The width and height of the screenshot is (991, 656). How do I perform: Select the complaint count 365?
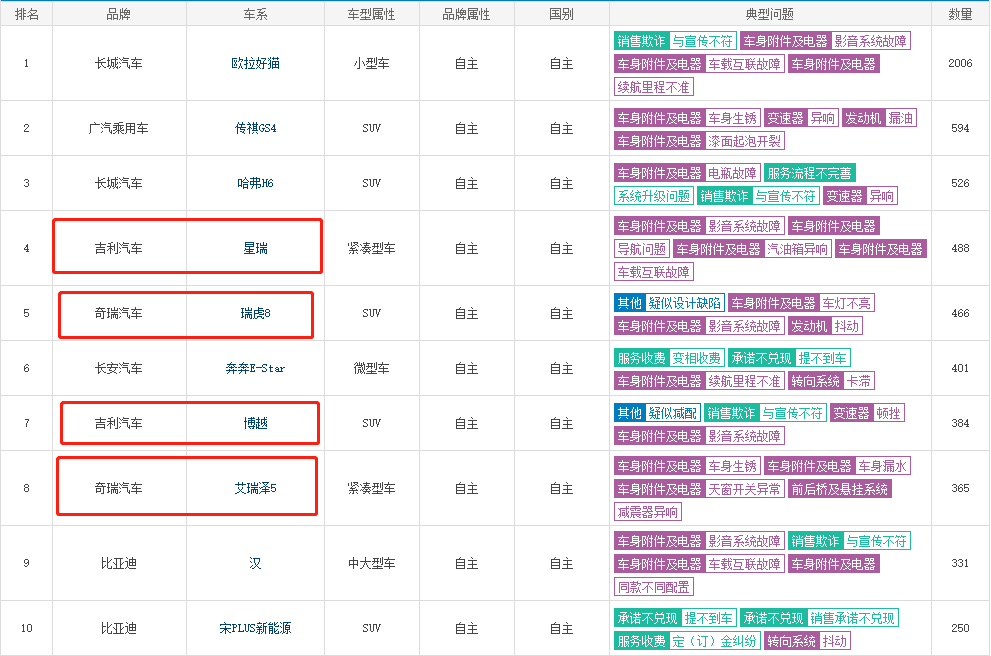point(960,489)
